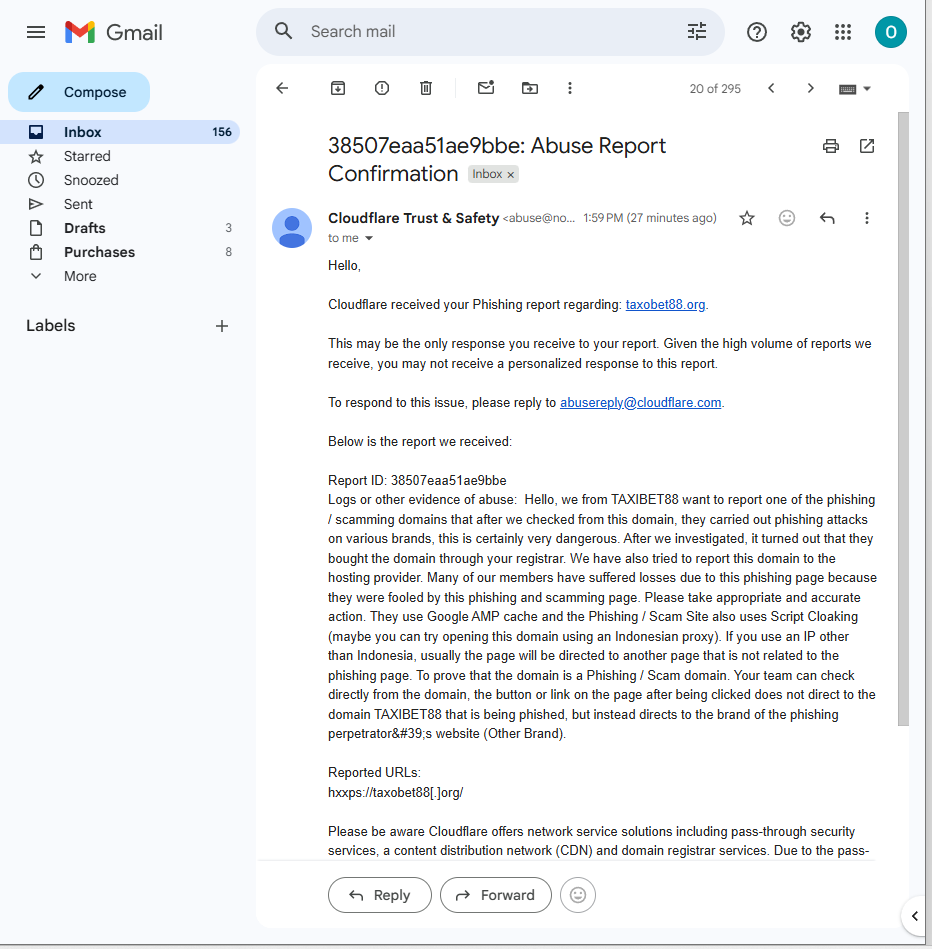Open the main menu hamburger icon

point(36,32)
